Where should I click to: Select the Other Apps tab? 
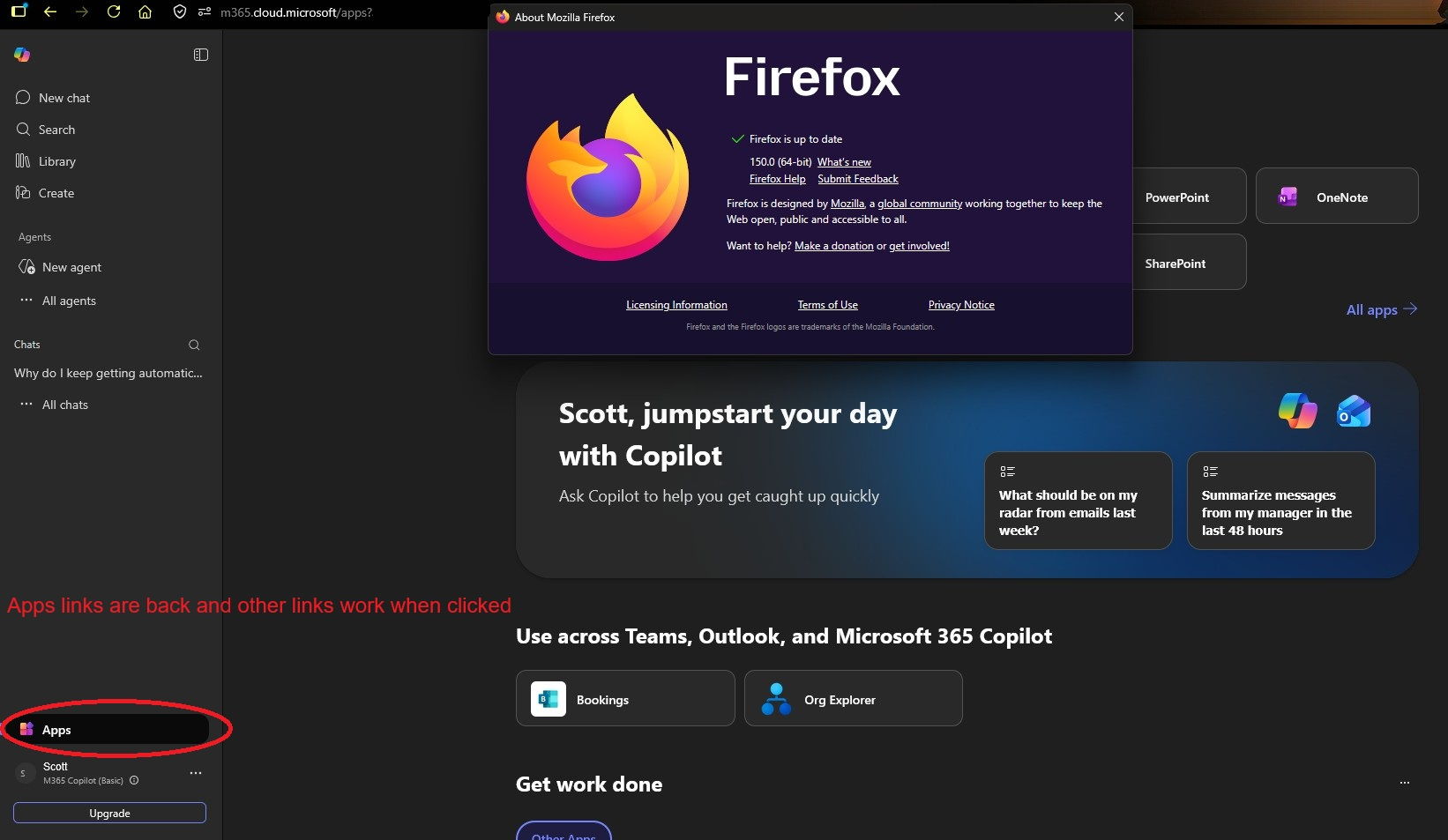(564, 832)
